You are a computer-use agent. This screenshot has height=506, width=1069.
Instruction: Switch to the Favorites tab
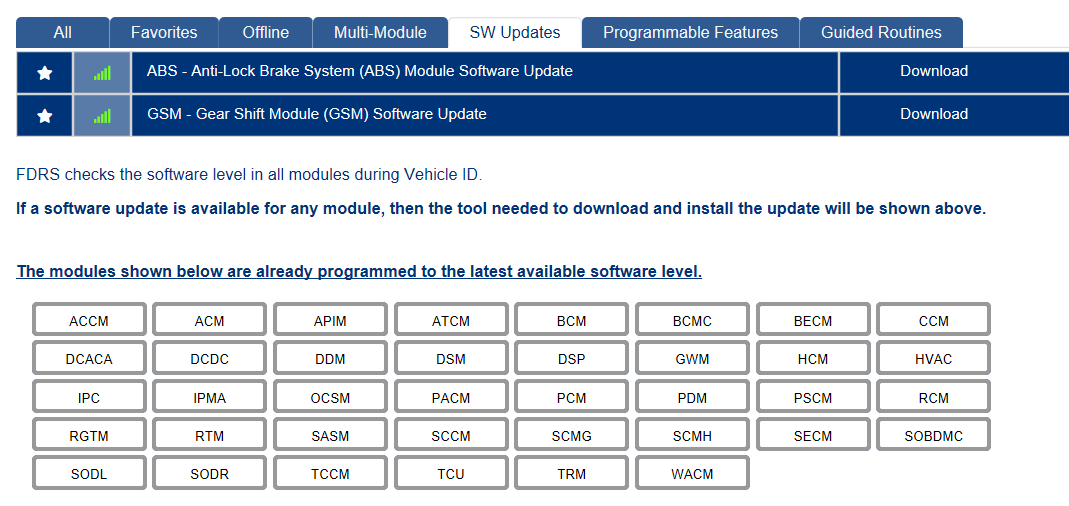click(x=163, y=33)
